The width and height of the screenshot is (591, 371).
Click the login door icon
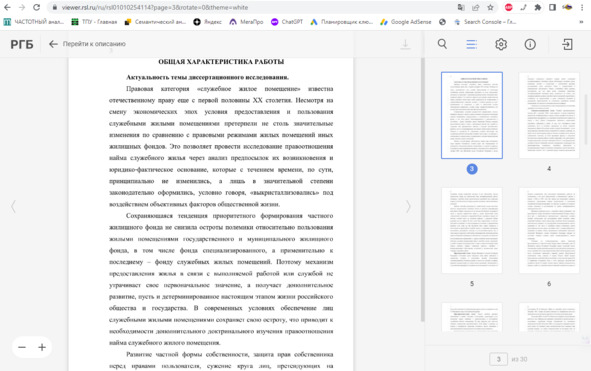pyautogui.click(x=567, y=44)
